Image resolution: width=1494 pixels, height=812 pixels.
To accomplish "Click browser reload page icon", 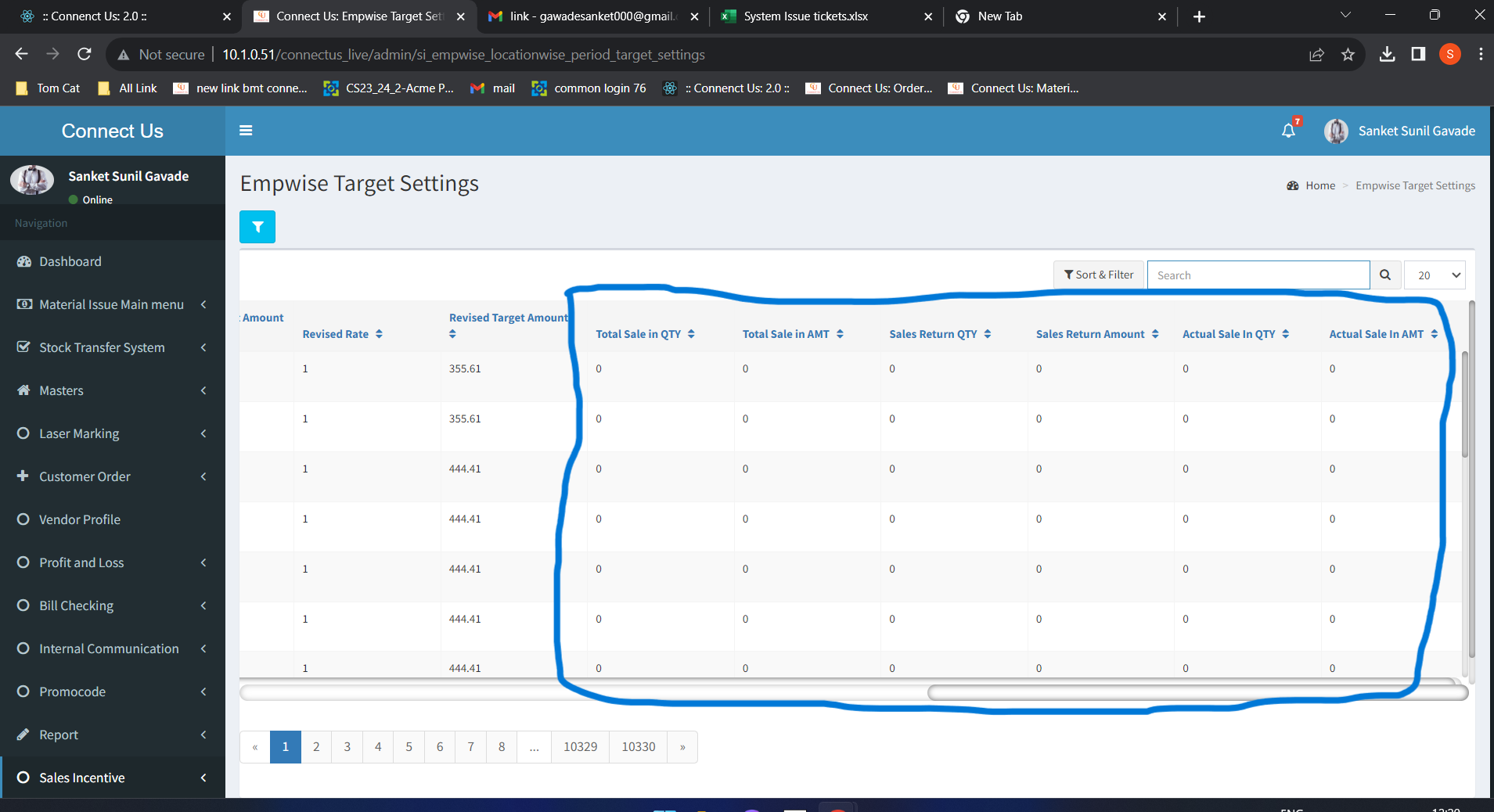I will pos(85,54).
